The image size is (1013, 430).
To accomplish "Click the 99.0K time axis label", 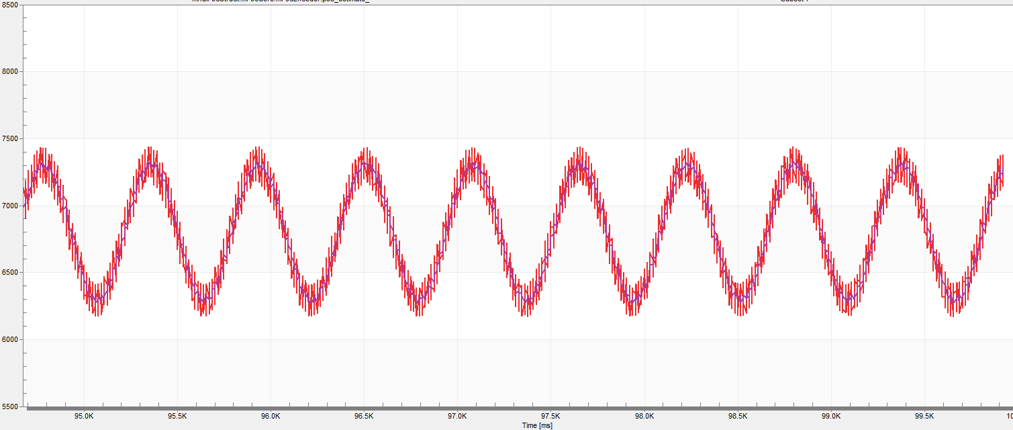I will click(831, 416).
